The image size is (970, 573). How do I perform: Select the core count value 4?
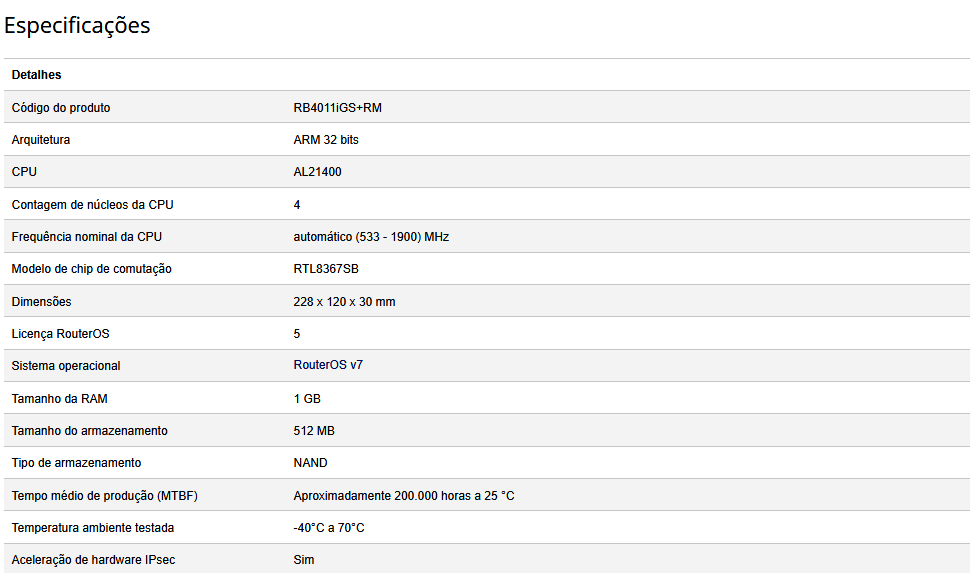tap(297, 205)
